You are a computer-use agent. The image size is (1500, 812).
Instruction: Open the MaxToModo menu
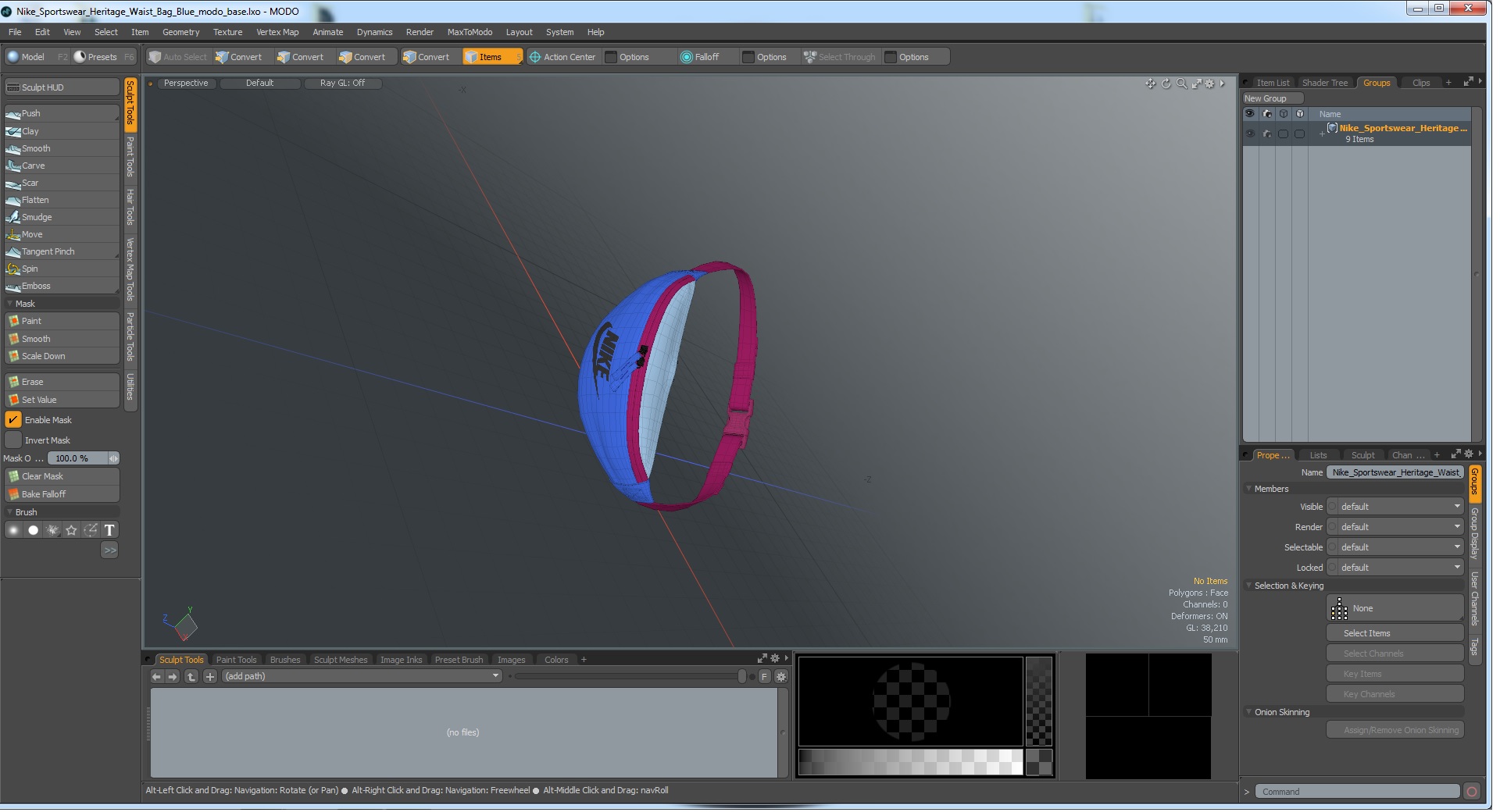[470, 32]
